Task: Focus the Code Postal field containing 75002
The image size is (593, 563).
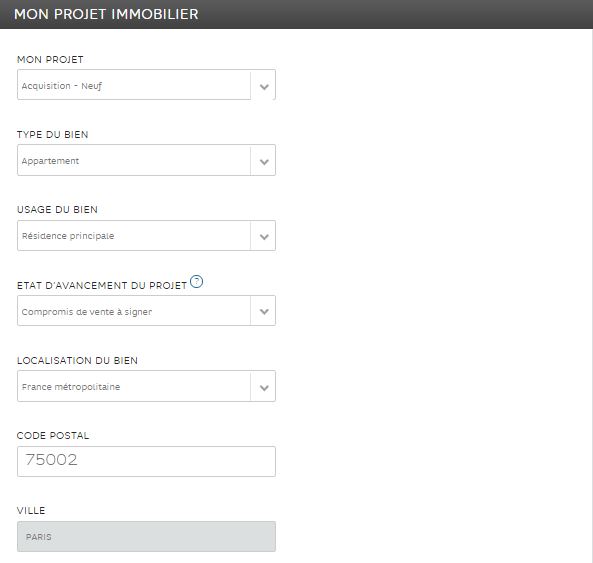Action: 146,461
